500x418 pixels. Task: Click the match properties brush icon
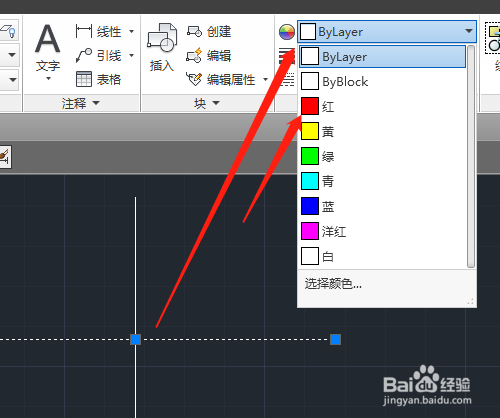(5, 156)
